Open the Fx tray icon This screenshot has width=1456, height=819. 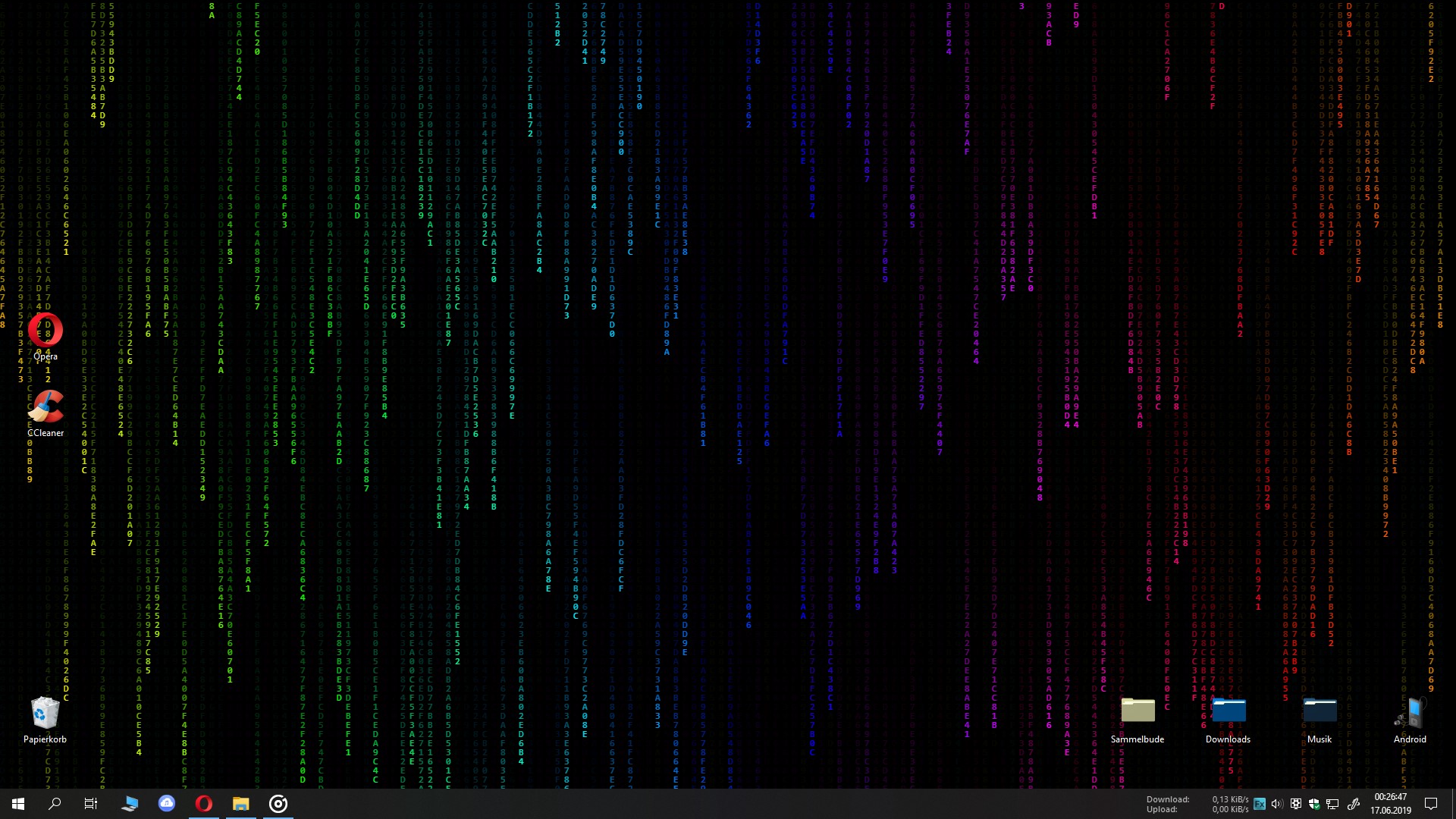click(x=1260, y=804)
